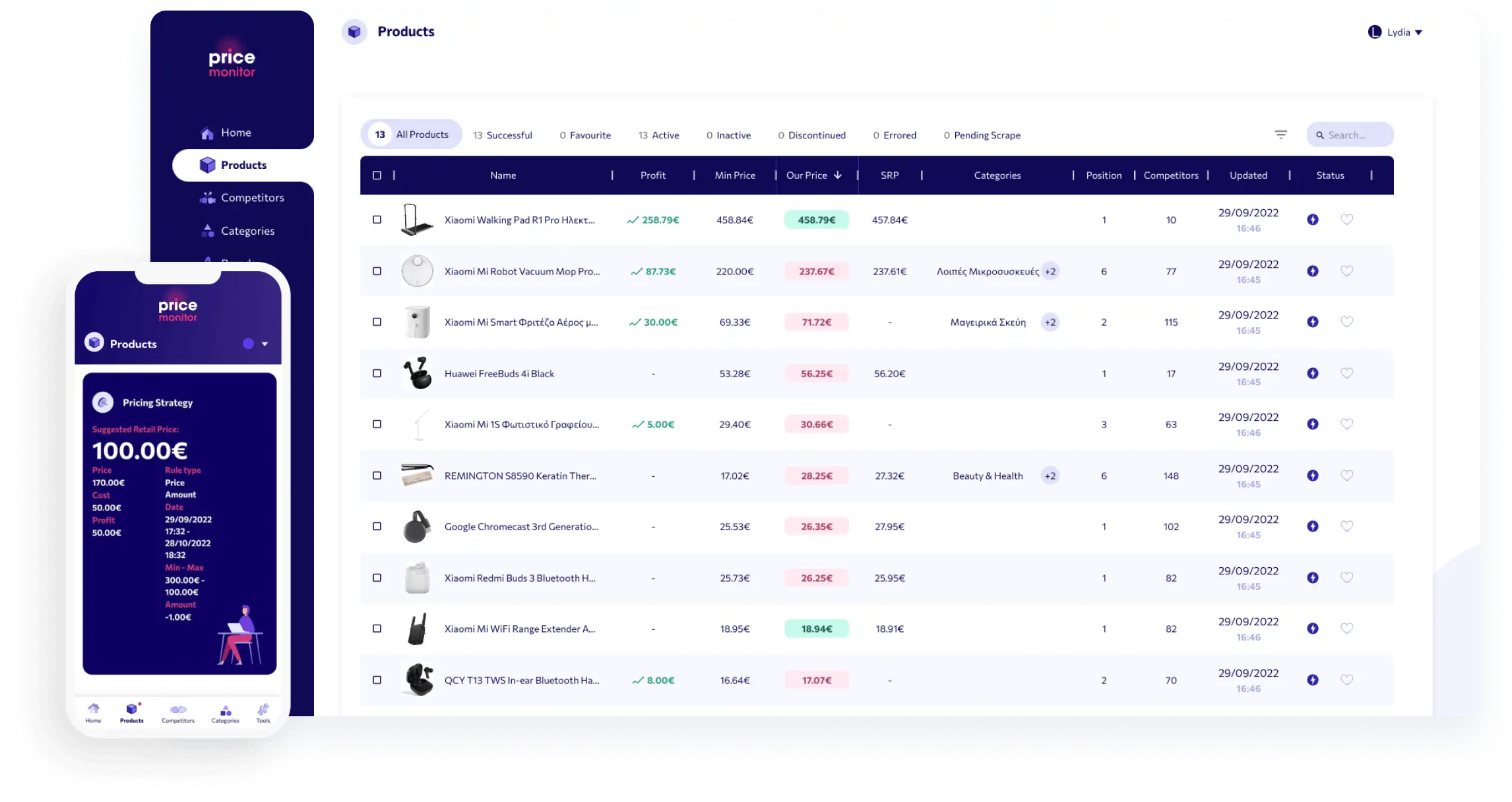Viewport: 1512px width, 802px height.
Task: Click the filter icon beside search
Action: (1280, 135)
